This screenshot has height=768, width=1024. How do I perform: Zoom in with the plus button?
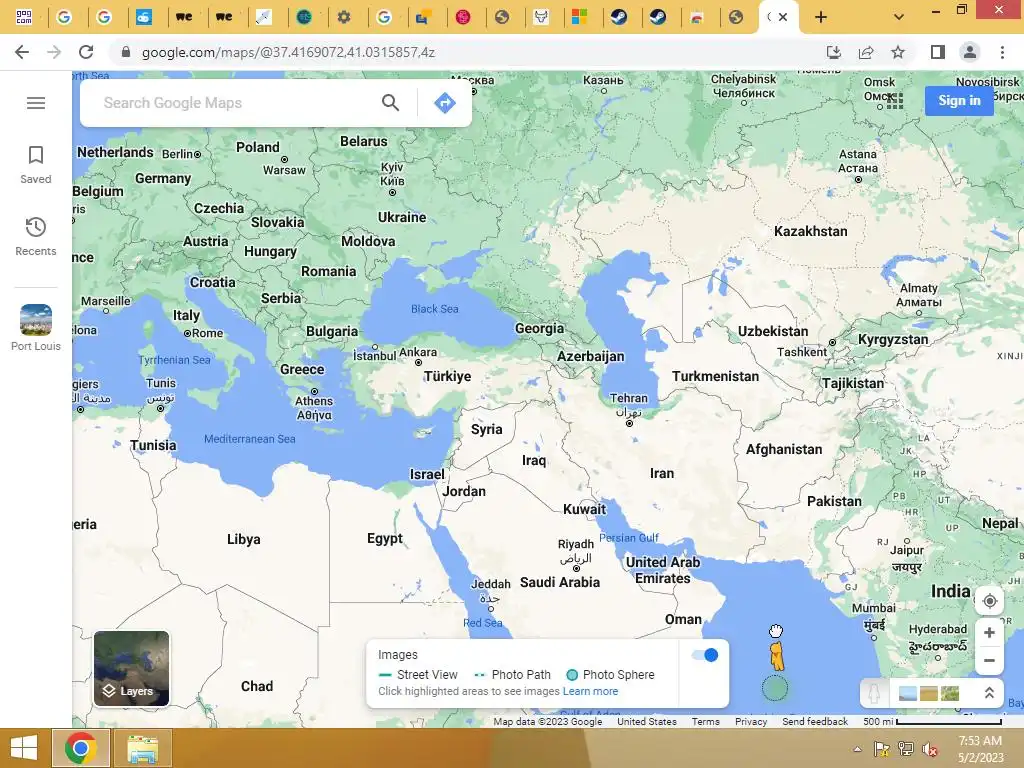[989, 633]
